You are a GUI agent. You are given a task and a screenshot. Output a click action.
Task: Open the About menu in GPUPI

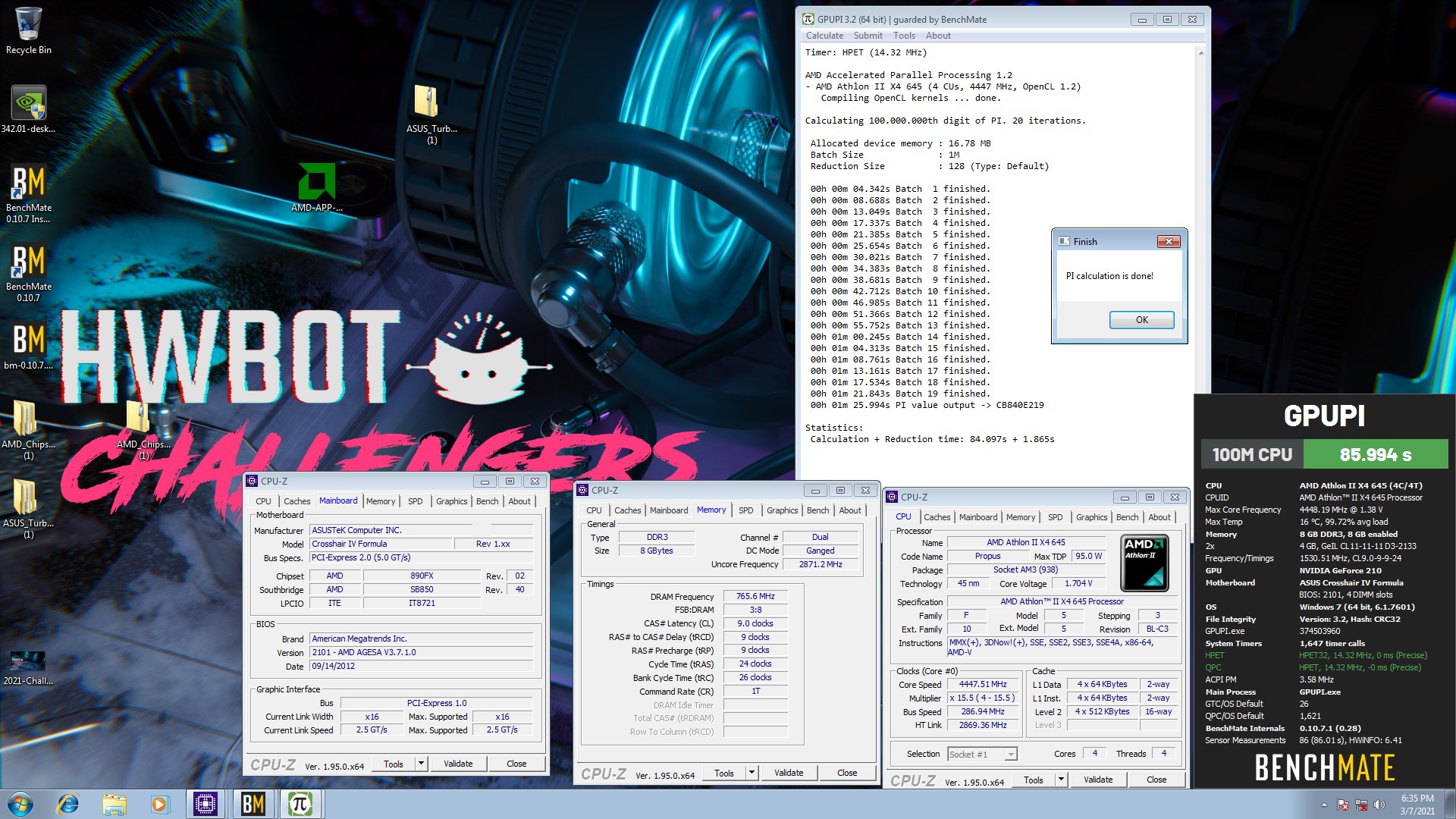tap(938, 36)
